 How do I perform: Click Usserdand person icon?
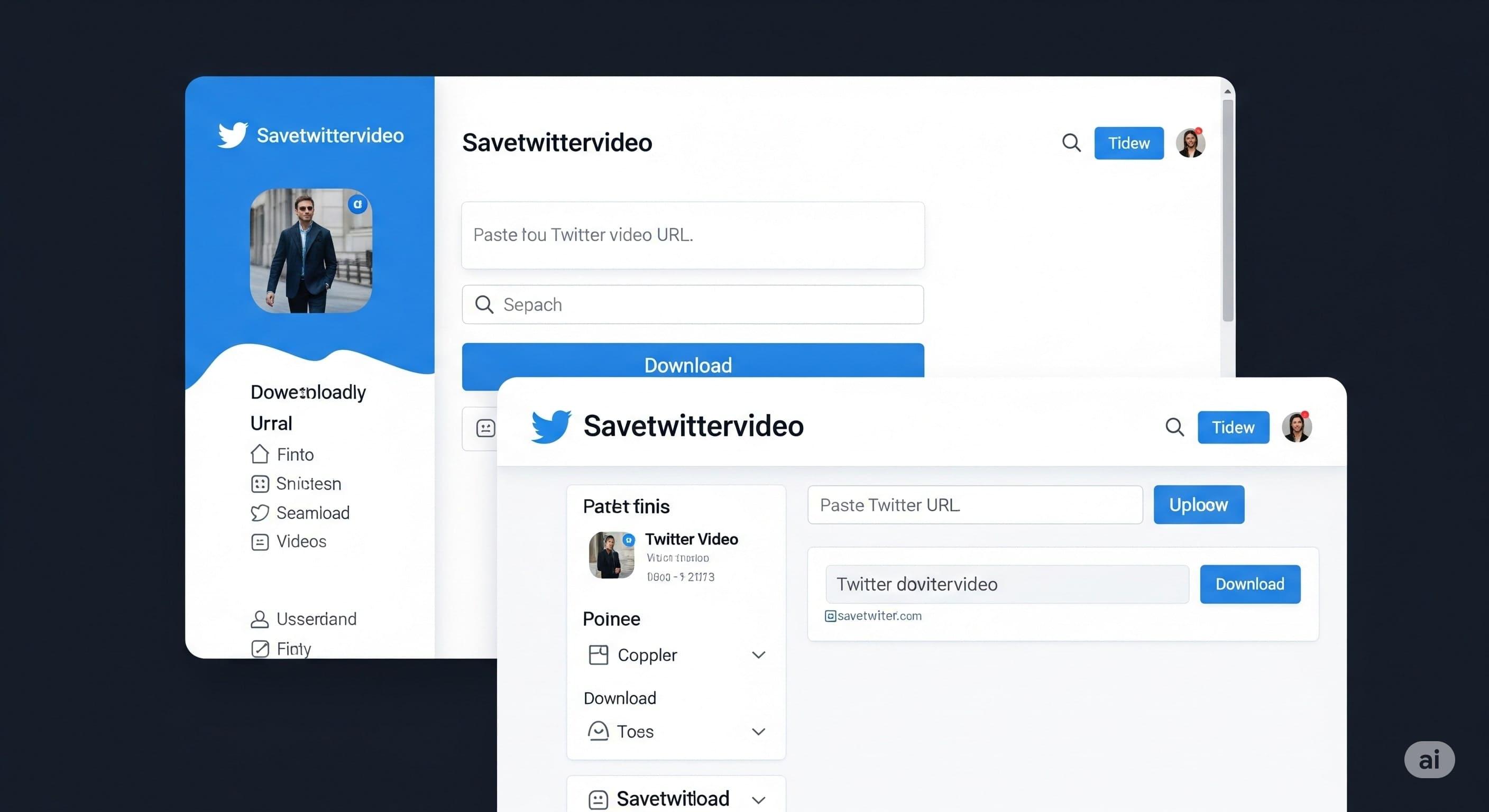click(x=260, y=619)
